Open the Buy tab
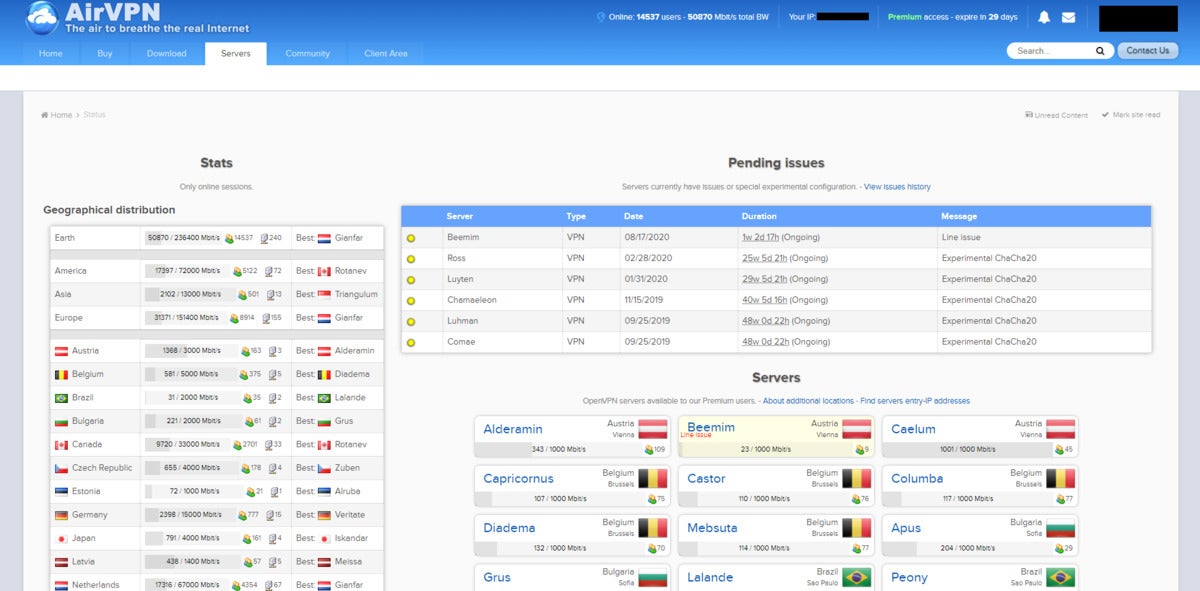The image size is (1200, 591). coord(105,54)
